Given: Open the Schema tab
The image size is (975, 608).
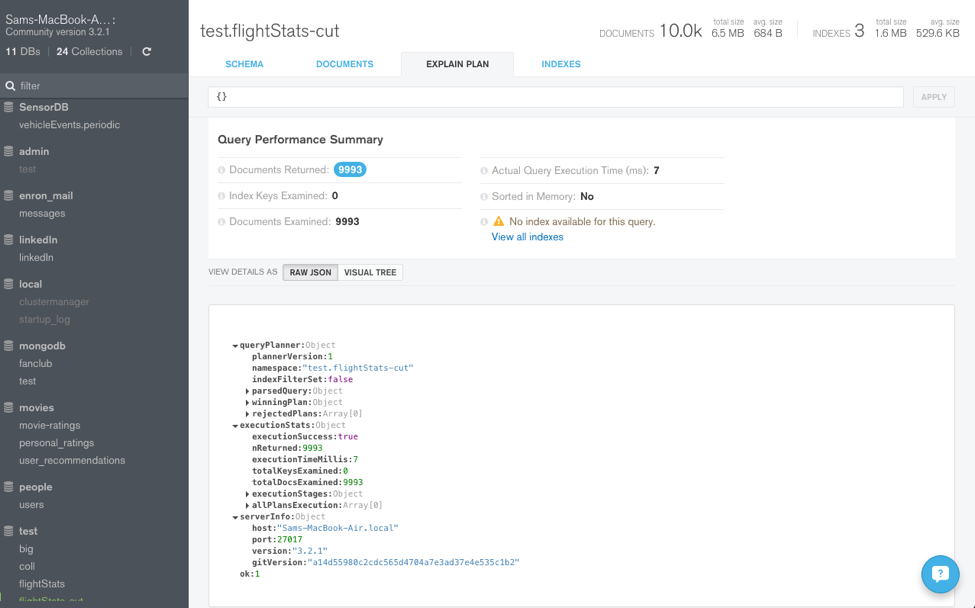Looking at the screenshot, I should pos(244,64).
